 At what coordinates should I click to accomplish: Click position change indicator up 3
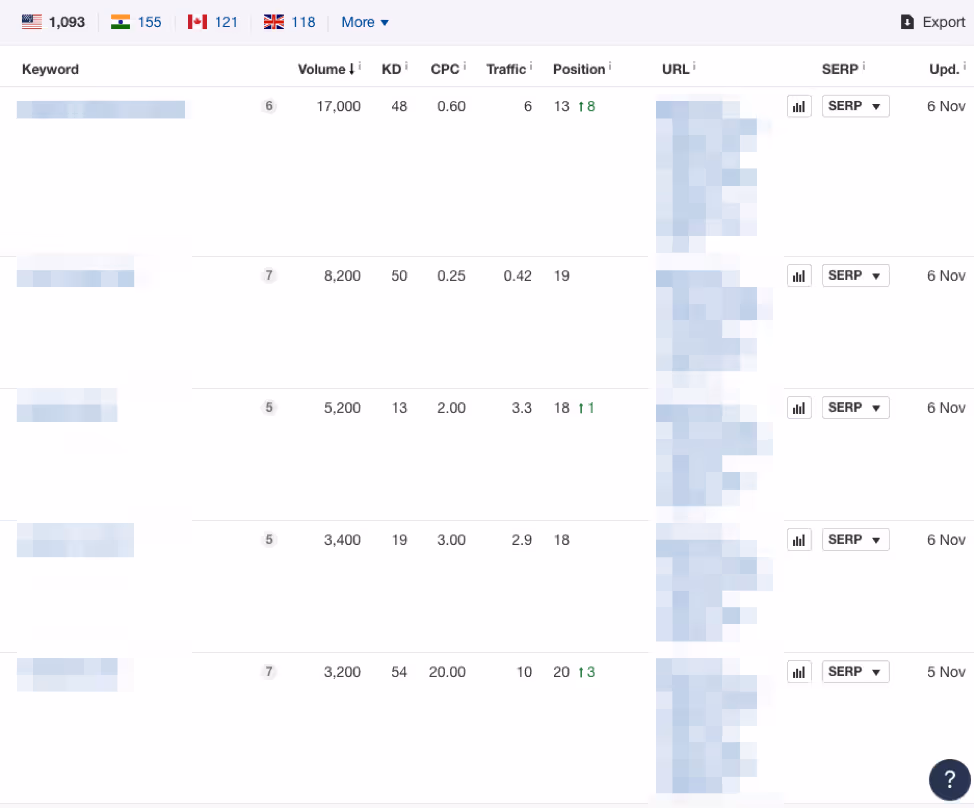coord(586,672)
